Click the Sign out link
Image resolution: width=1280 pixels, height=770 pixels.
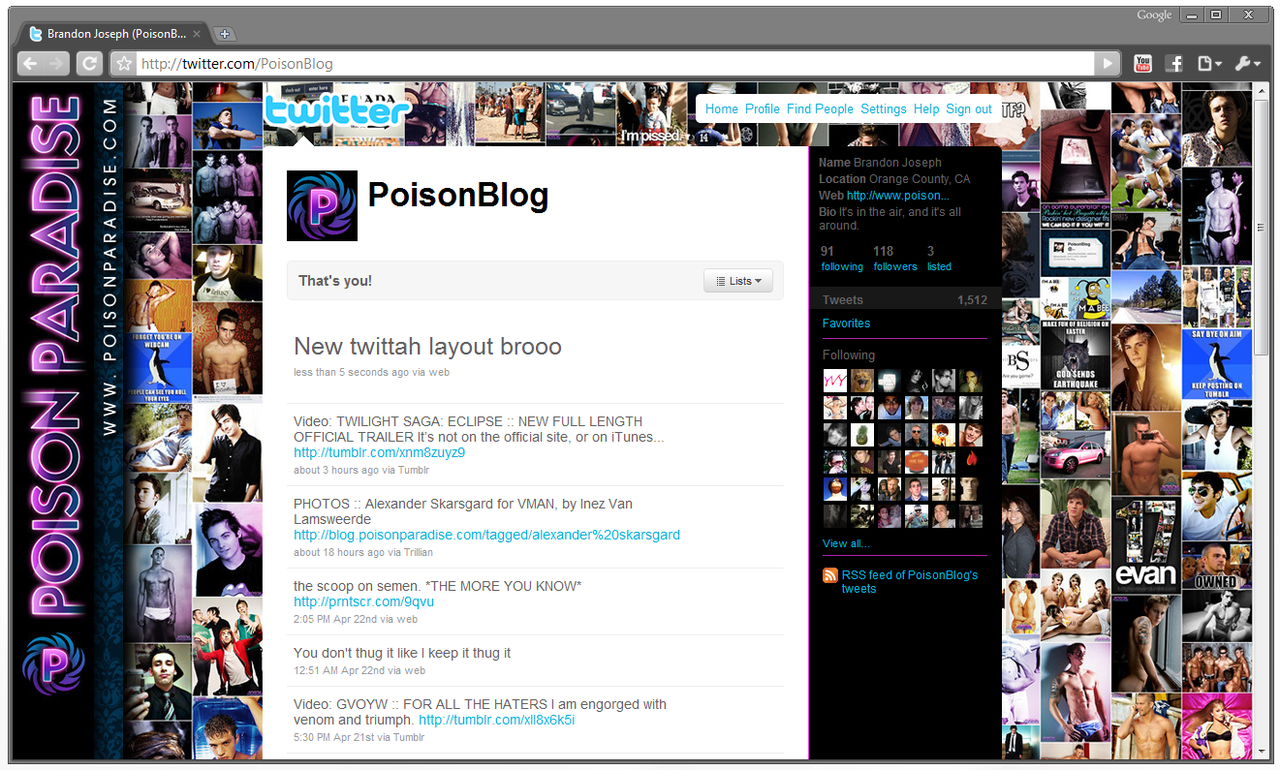(968, 109)
